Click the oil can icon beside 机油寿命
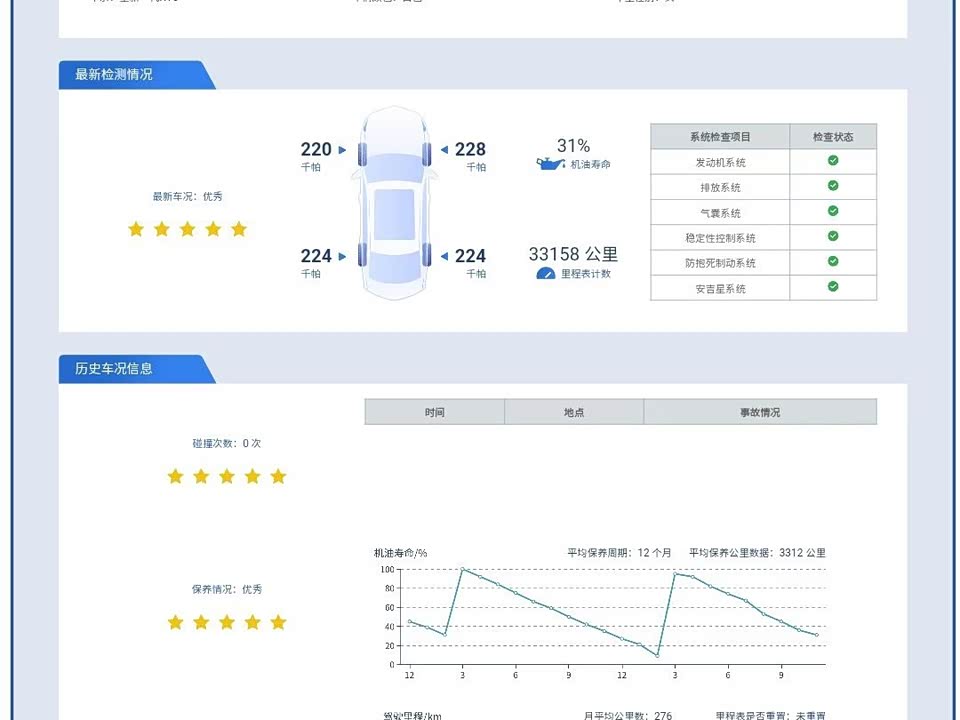960x720 pixels. tap(550, 164)
